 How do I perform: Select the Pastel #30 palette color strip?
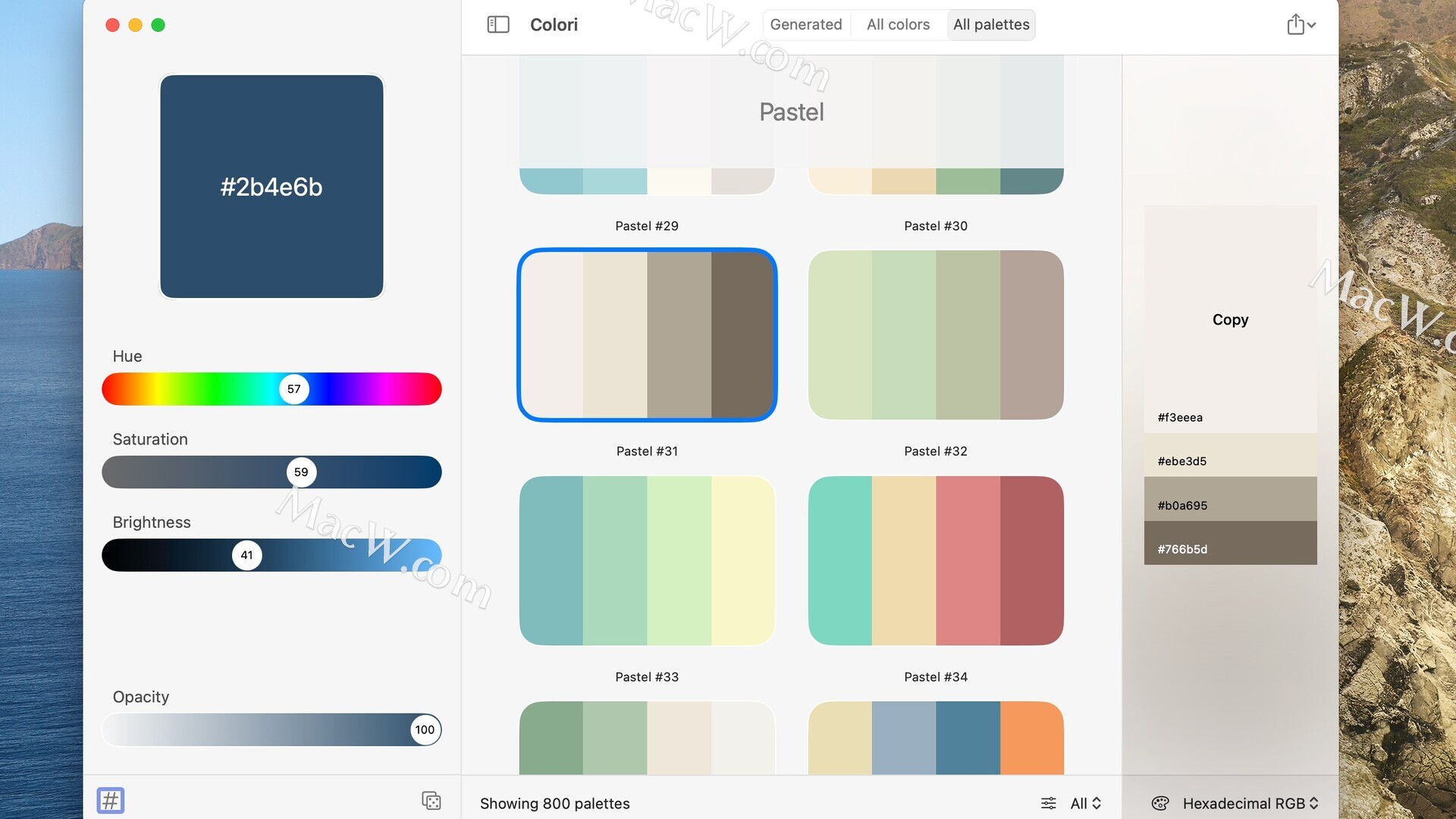(x=936, y=181)
